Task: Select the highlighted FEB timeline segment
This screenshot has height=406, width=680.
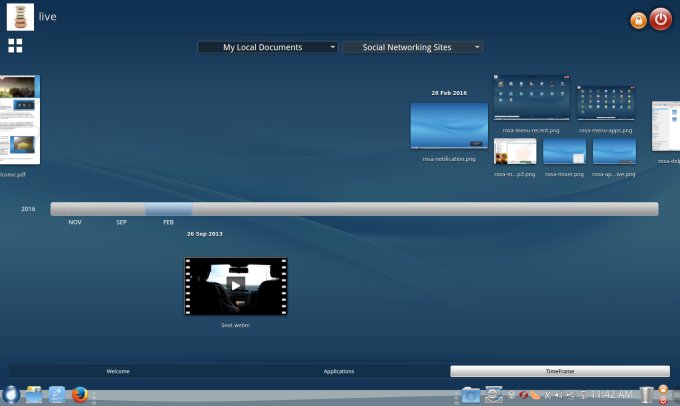Action: [x=168, y=209]
